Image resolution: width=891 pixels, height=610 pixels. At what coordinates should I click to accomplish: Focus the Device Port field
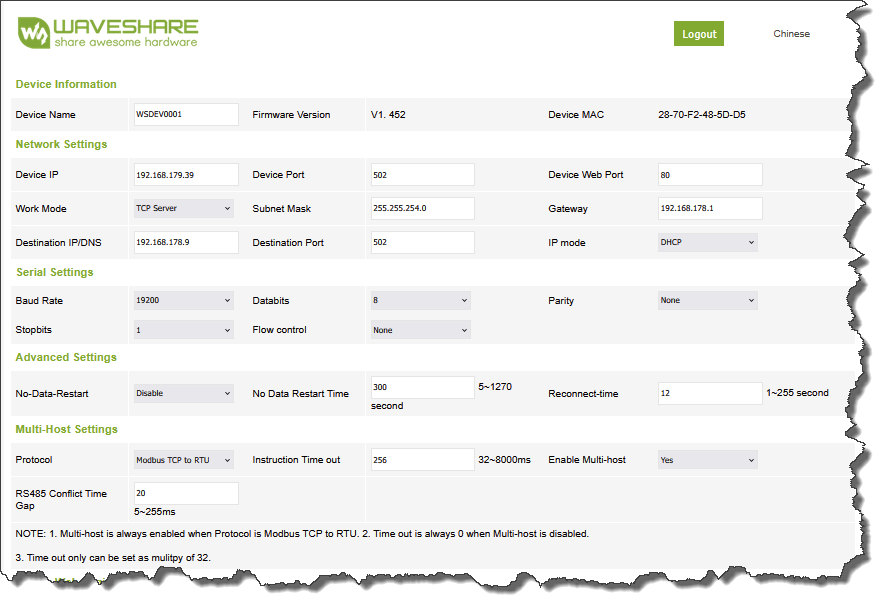point(422,175)
